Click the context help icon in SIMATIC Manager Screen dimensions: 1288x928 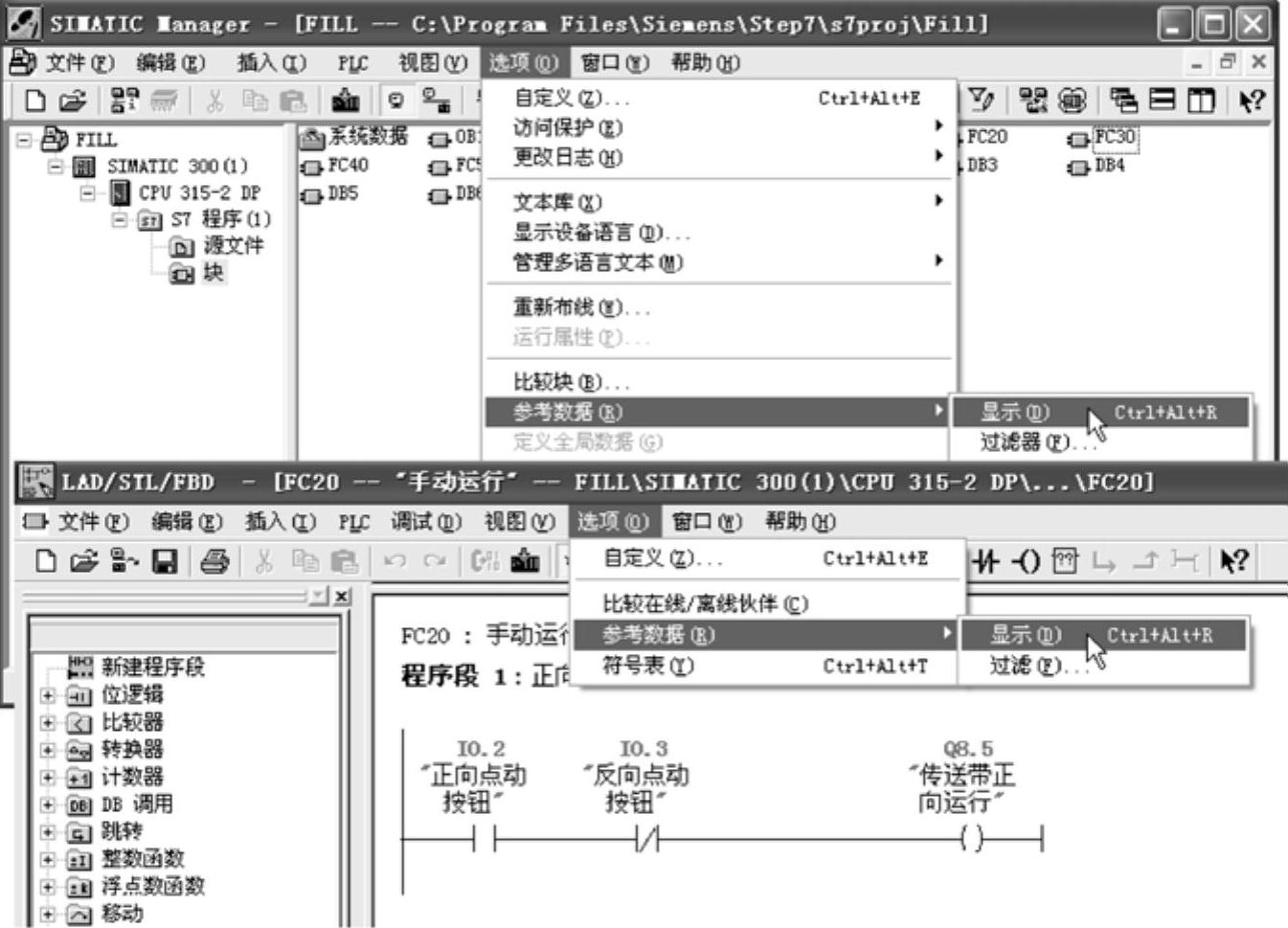(x=1252, y=100)
